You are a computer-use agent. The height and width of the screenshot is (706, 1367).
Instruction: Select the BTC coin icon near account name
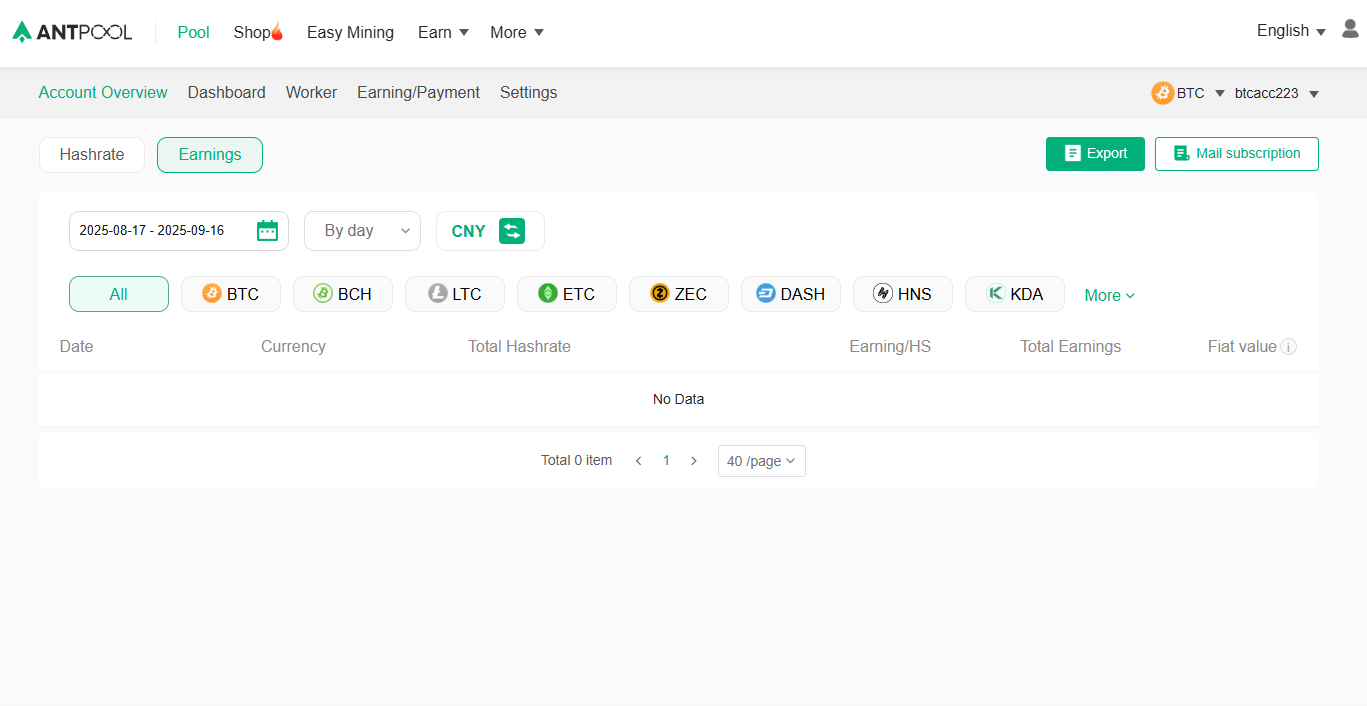pyautogui.click(x=1162, y=92)
